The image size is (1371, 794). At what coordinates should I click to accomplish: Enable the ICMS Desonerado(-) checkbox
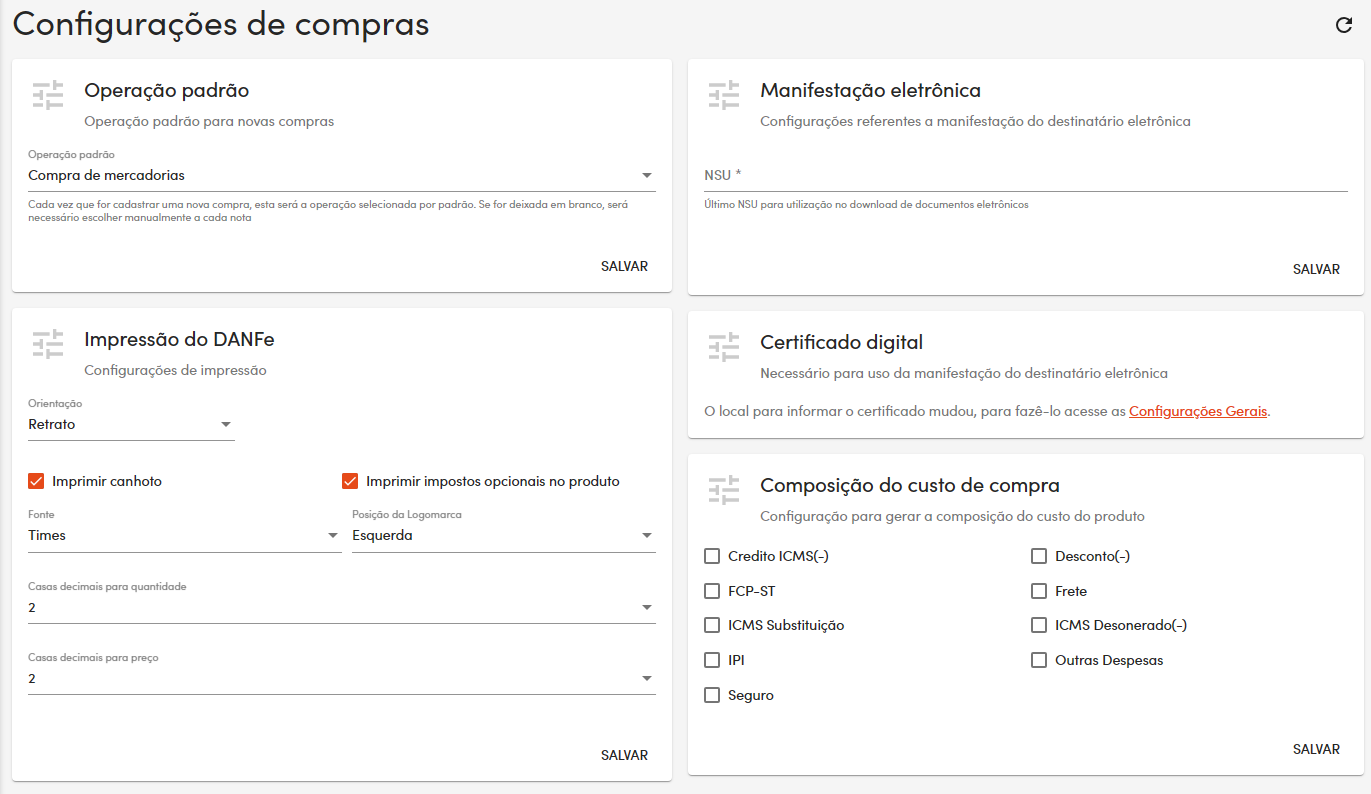coord(1039,625)
